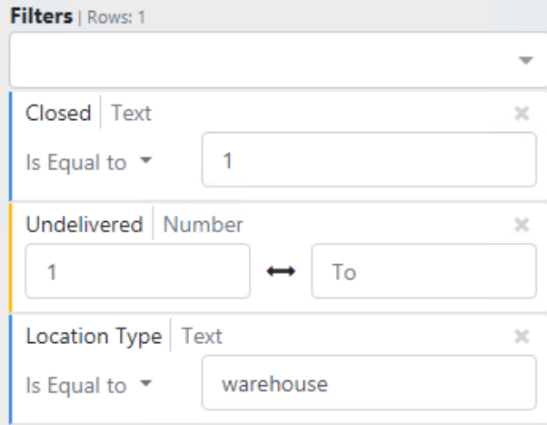Remove the Closed filter
The image size is (547, 425).
tap(522, 113)
